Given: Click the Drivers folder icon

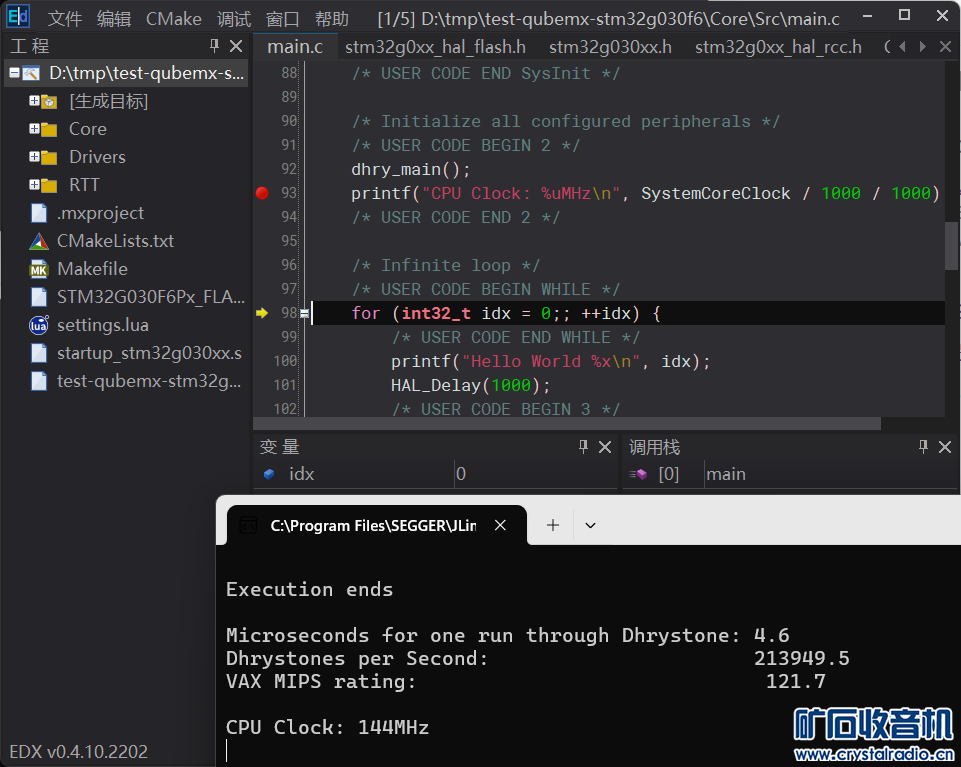Looking at the screenshot, I should [48, 158].
